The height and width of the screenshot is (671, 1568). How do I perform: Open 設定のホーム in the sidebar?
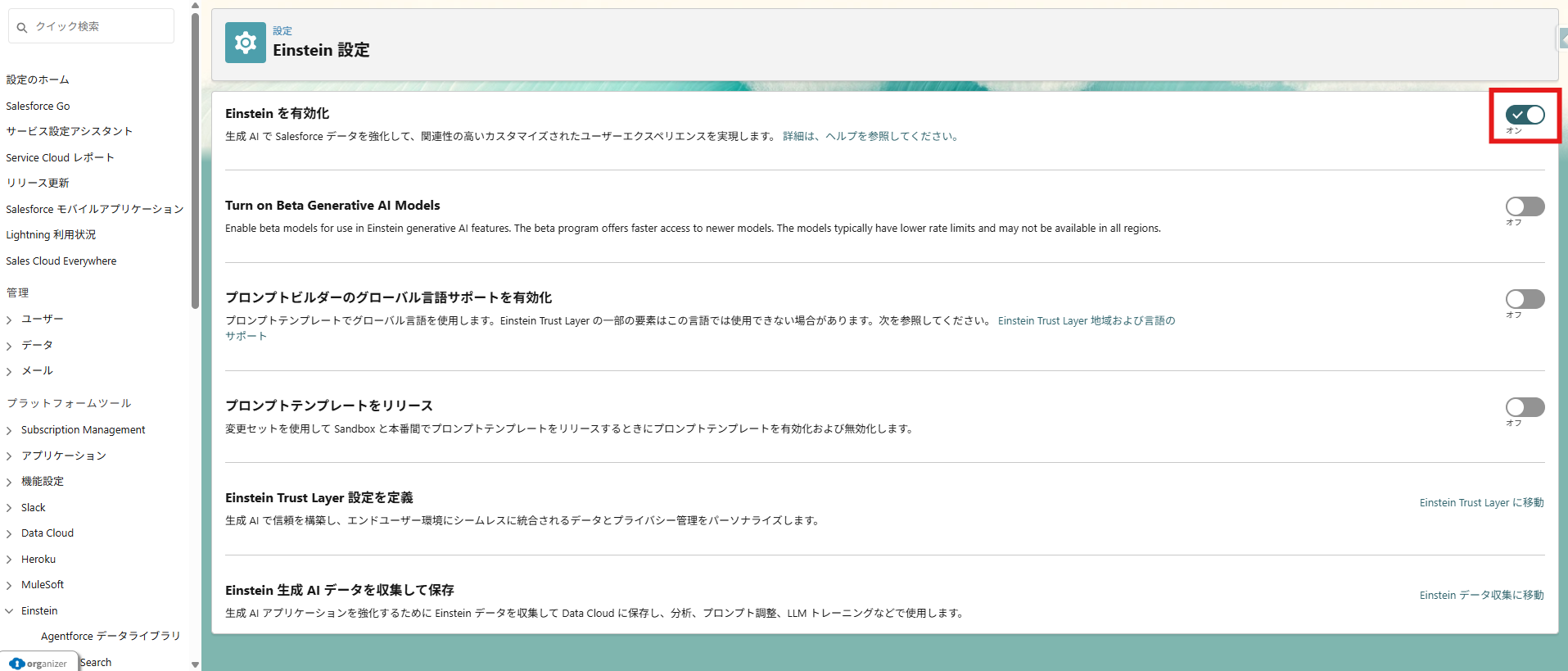tap(38, 79)
